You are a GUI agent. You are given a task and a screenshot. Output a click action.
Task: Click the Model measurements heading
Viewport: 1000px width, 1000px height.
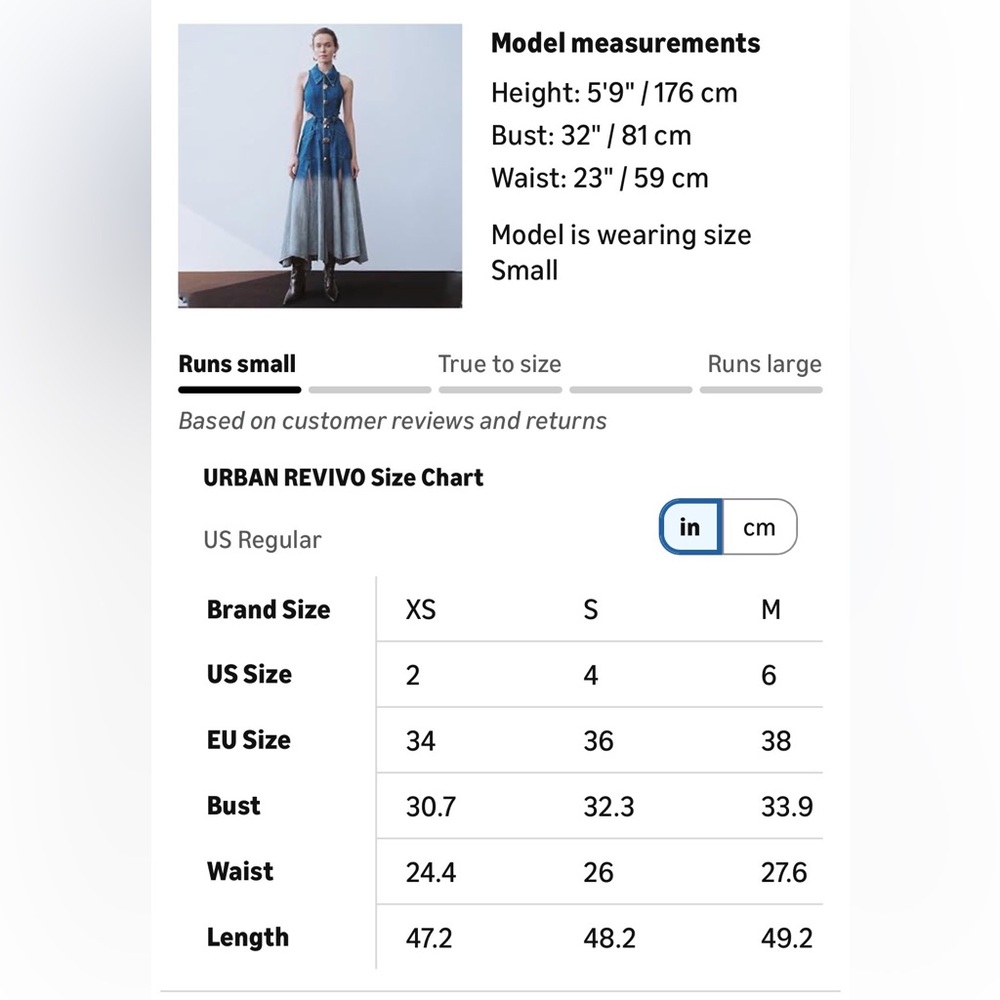(625, 43)
